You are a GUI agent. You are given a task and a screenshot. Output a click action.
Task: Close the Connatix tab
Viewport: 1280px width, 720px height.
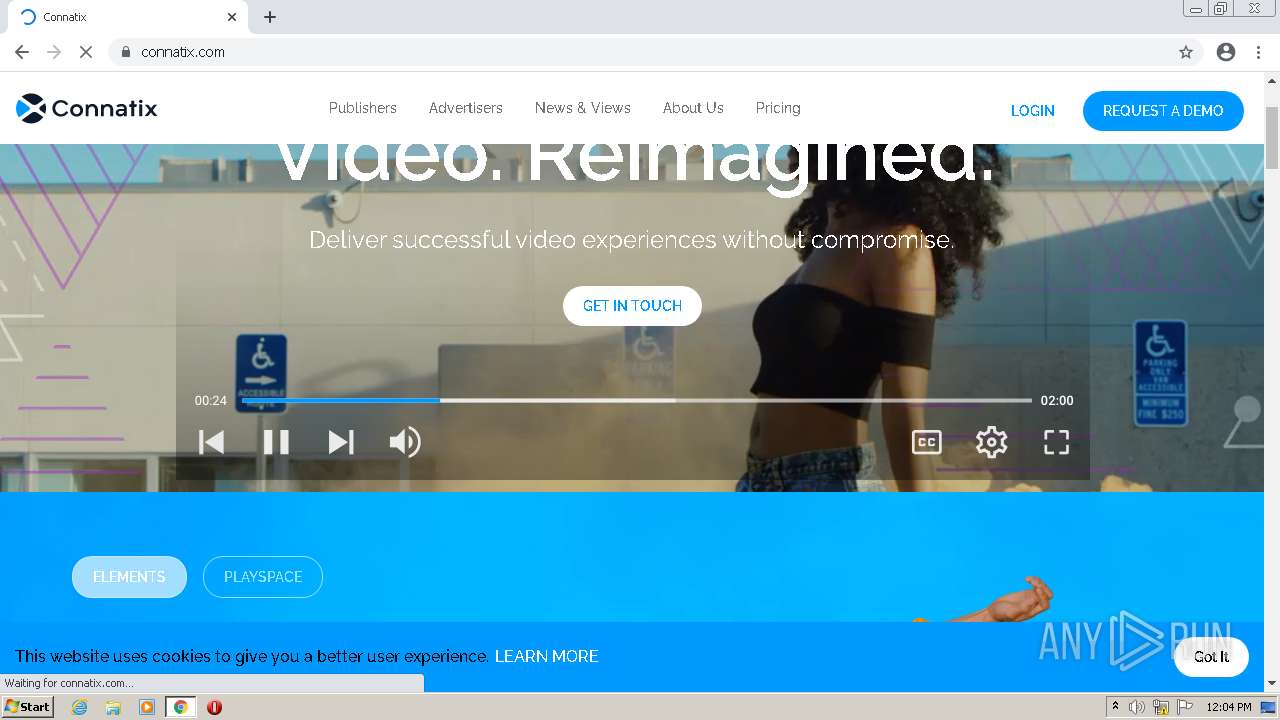[232, 17]
